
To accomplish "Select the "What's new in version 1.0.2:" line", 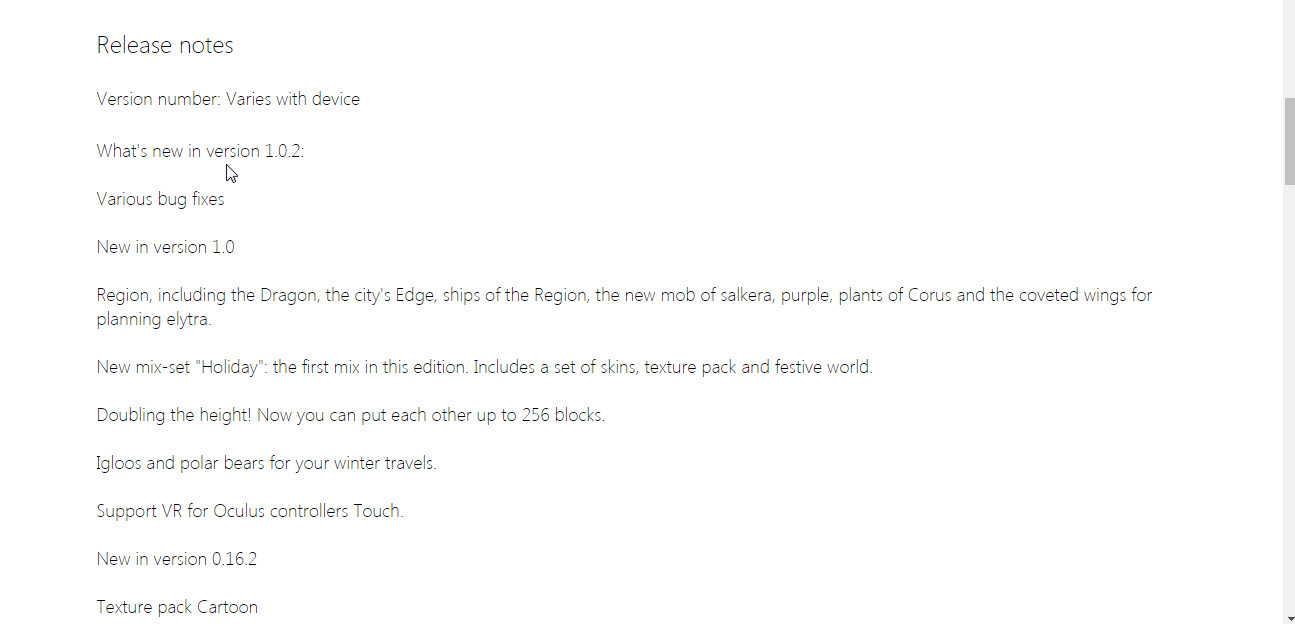I will (x=200, y=151).
